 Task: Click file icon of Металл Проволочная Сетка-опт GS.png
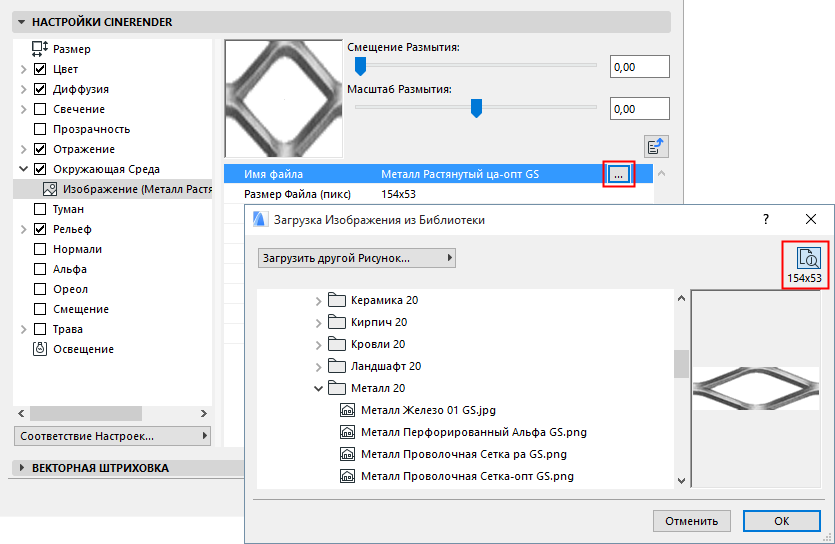point(347,476)
